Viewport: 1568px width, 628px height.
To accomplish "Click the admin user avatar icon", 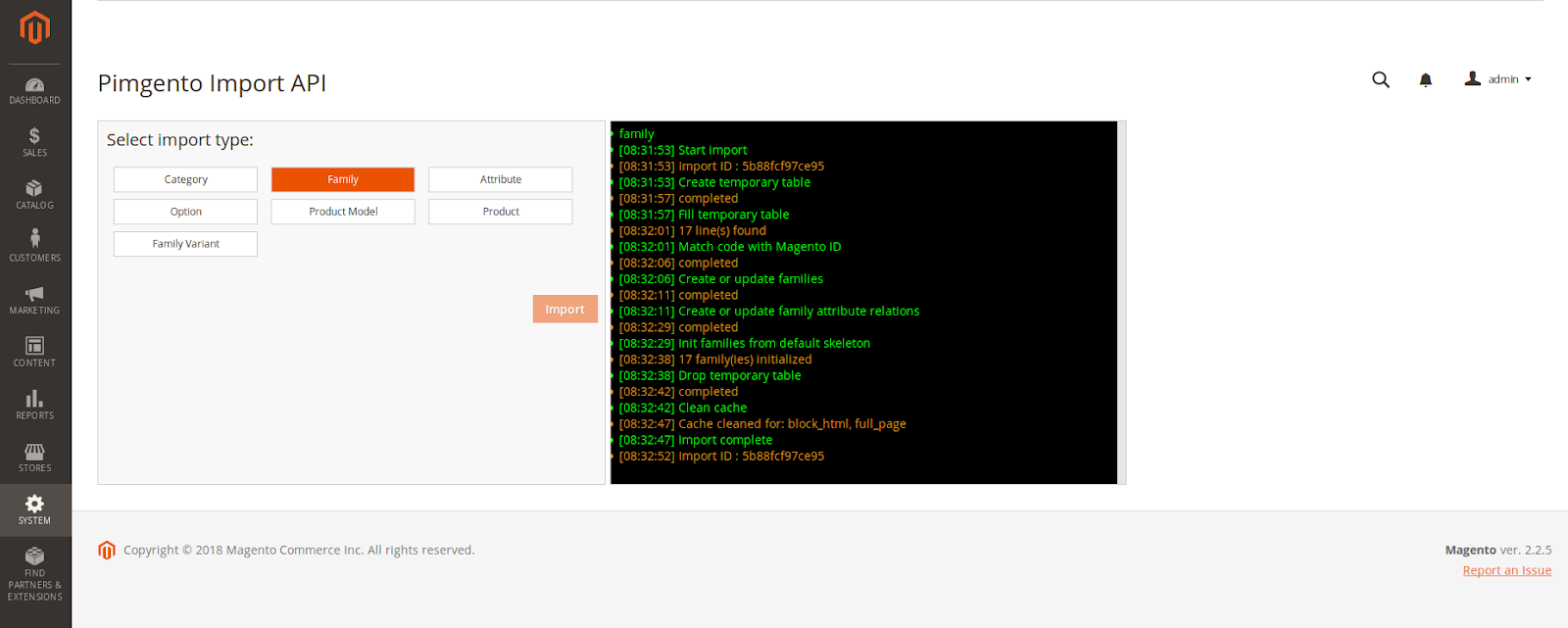I will coord(1473,78).
